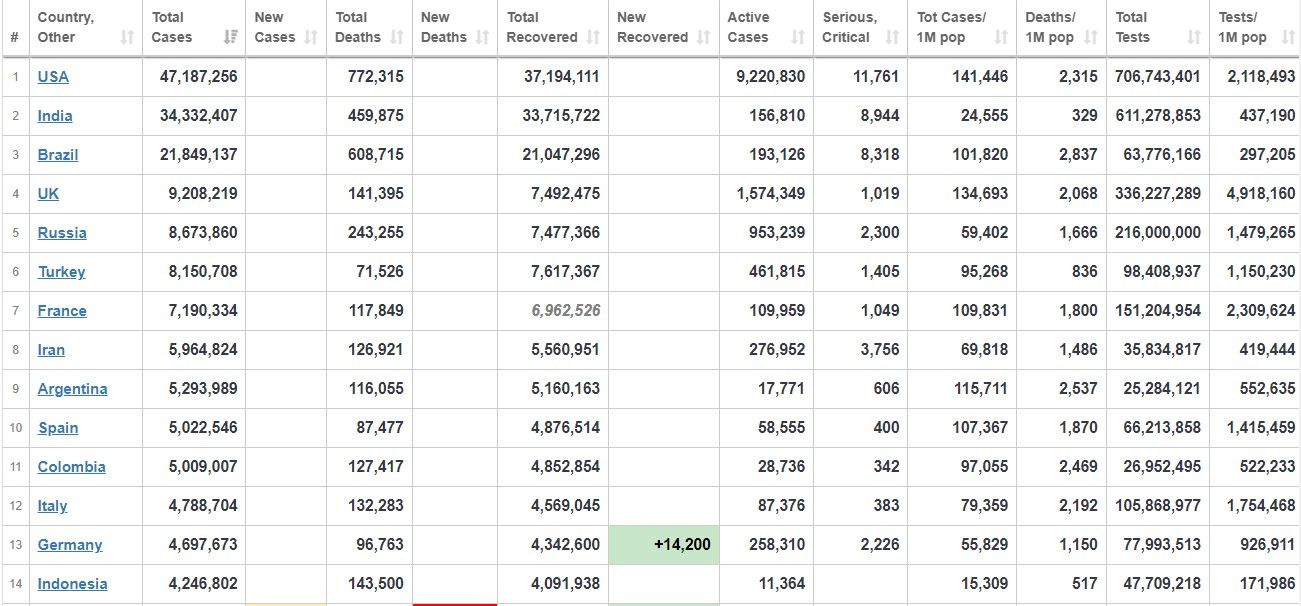Select France italic recovered value 6,962,526

[x=566, y=311]
